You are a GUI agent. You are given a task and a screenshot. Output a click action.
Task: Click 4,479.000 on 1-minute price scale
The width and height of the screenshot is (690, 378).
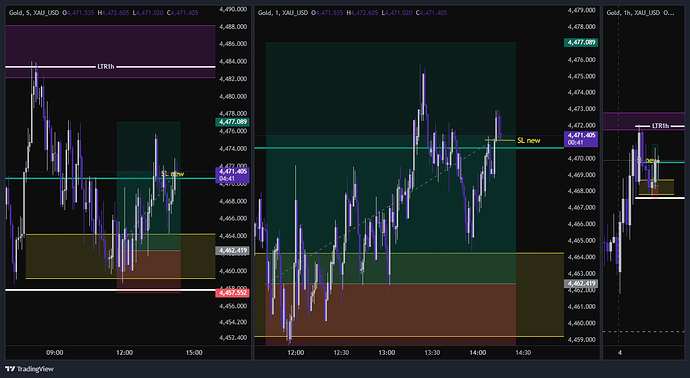coord(581,10)
